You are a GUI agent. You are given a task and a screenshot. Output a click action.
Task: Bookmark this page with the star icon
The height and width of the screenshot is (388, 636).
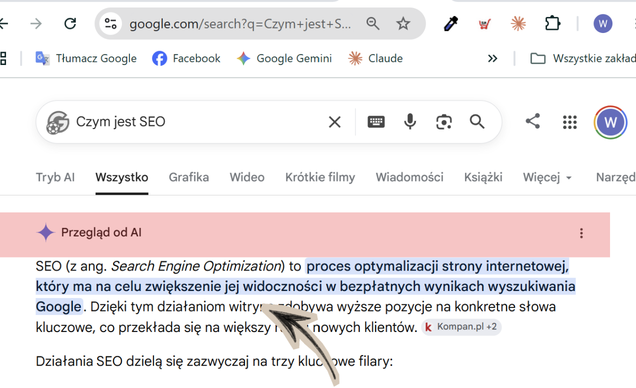(x=403, y=24)
